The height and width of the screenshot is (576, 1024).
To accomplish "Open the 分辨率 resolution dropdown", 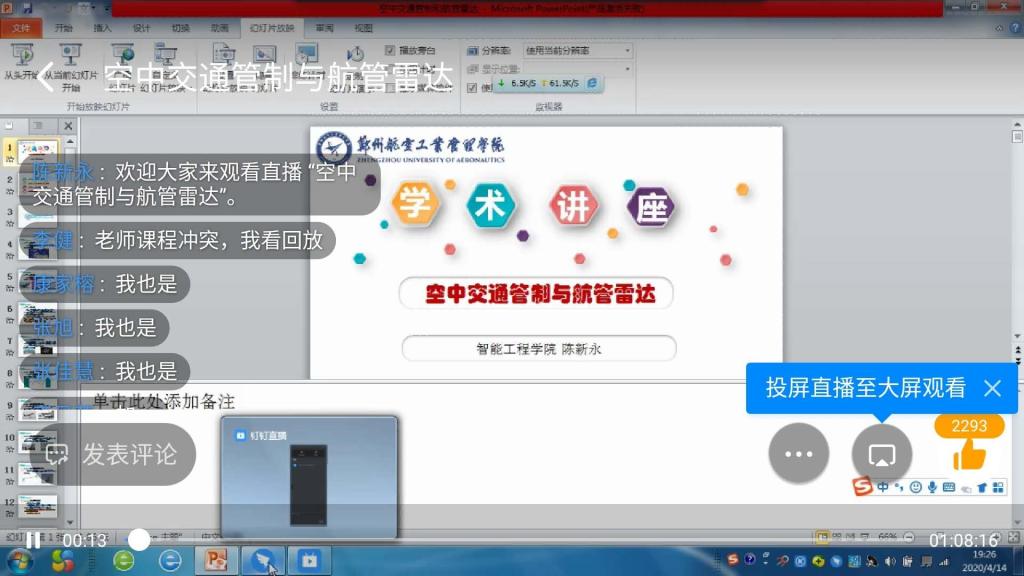I will tap(578, 50).
